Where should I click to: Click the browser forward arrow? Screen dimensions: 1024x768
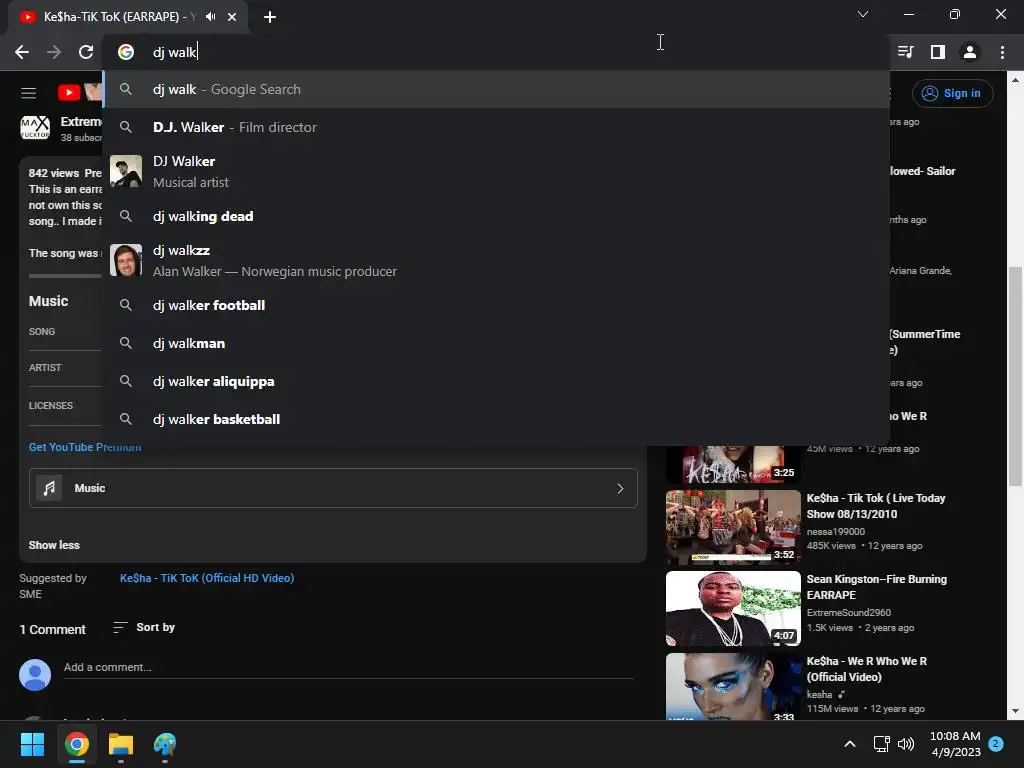point(54,52)
